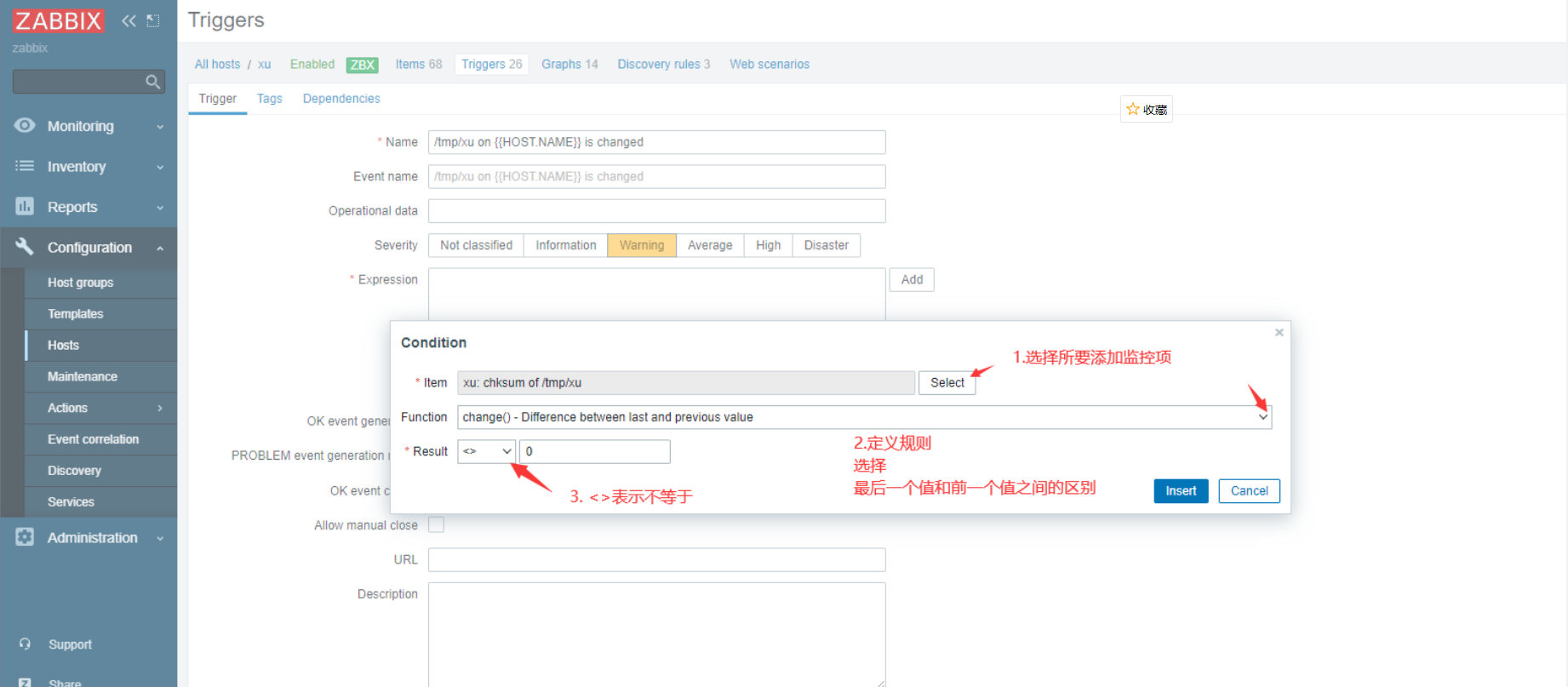The width and height of the screenshot is (1568, 687).
Task: Click the Share Z icon
Action: coord(25,683)
